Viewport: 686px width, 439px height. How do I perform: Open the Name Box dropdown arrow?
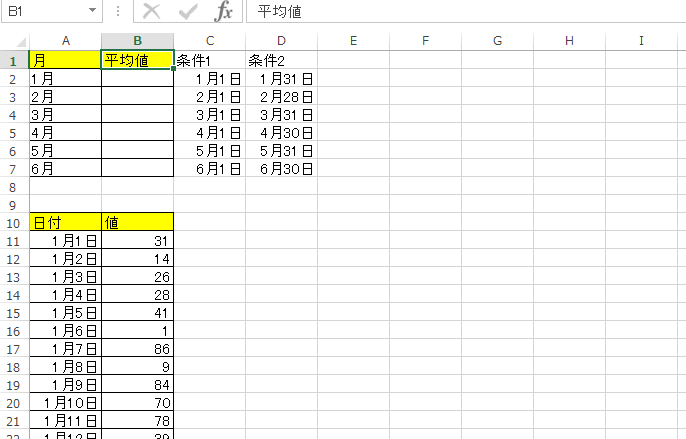click(92, 12)
